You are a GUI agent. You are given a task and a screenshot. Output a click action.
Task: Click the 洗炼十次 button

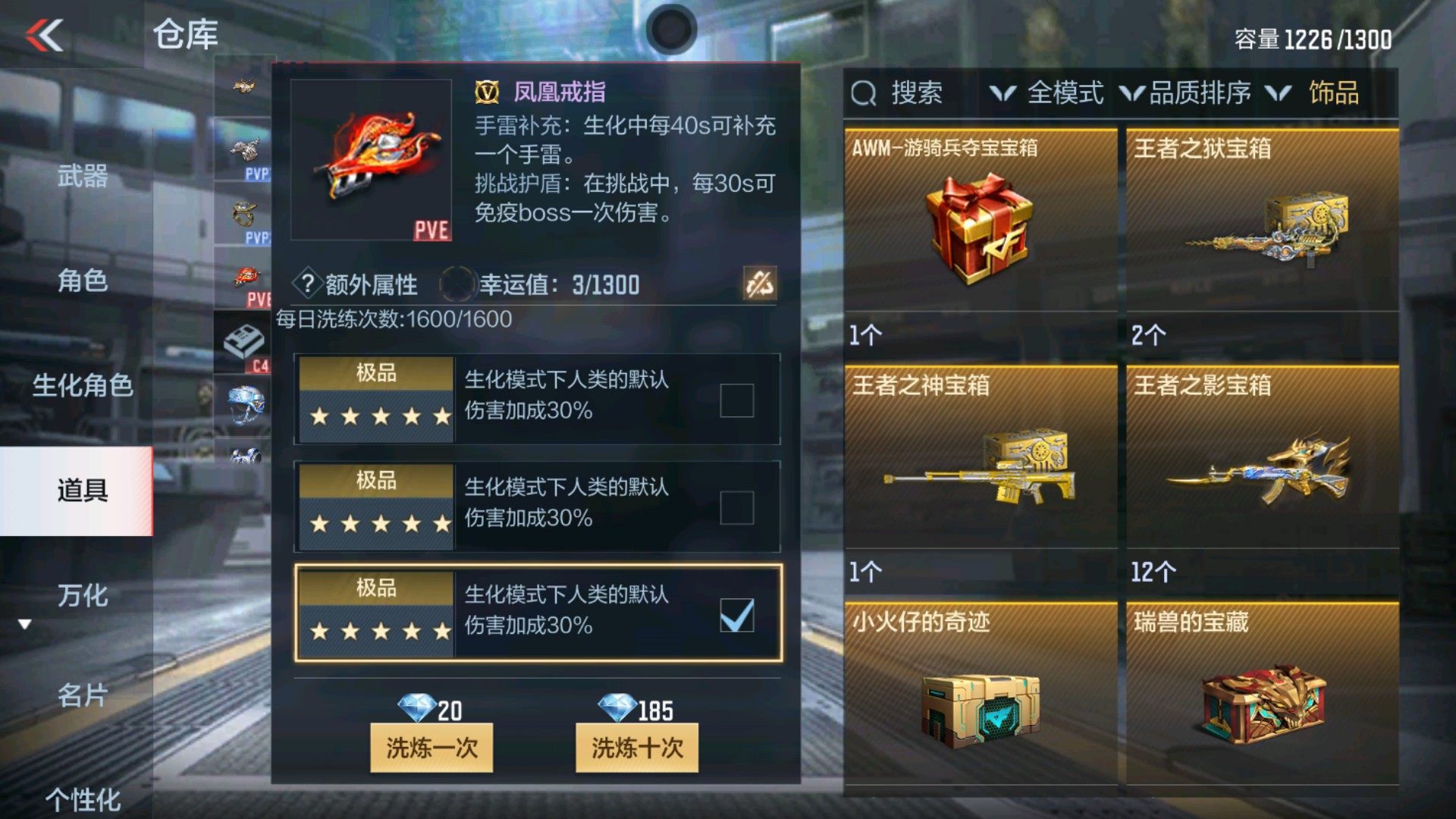pos(637,748)
